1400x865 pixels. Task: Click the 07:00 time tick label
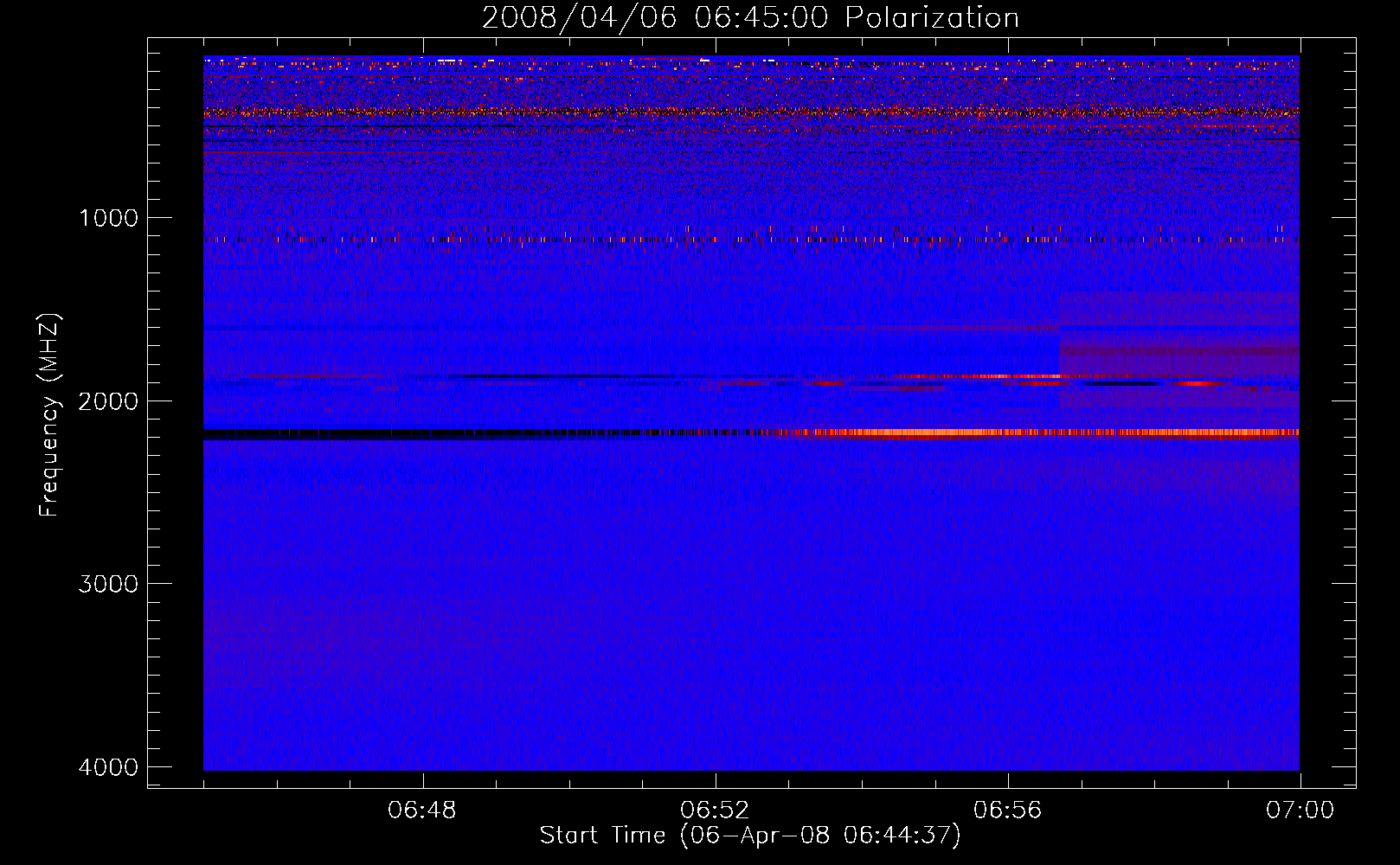click(x=1300, y=811)
